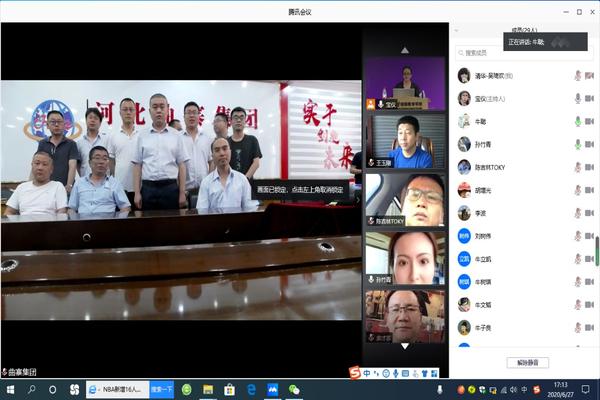Screen dimensions: 600x400
Task: Click Sogou IME toolbox grid icon
Action: tap(434, 373)
